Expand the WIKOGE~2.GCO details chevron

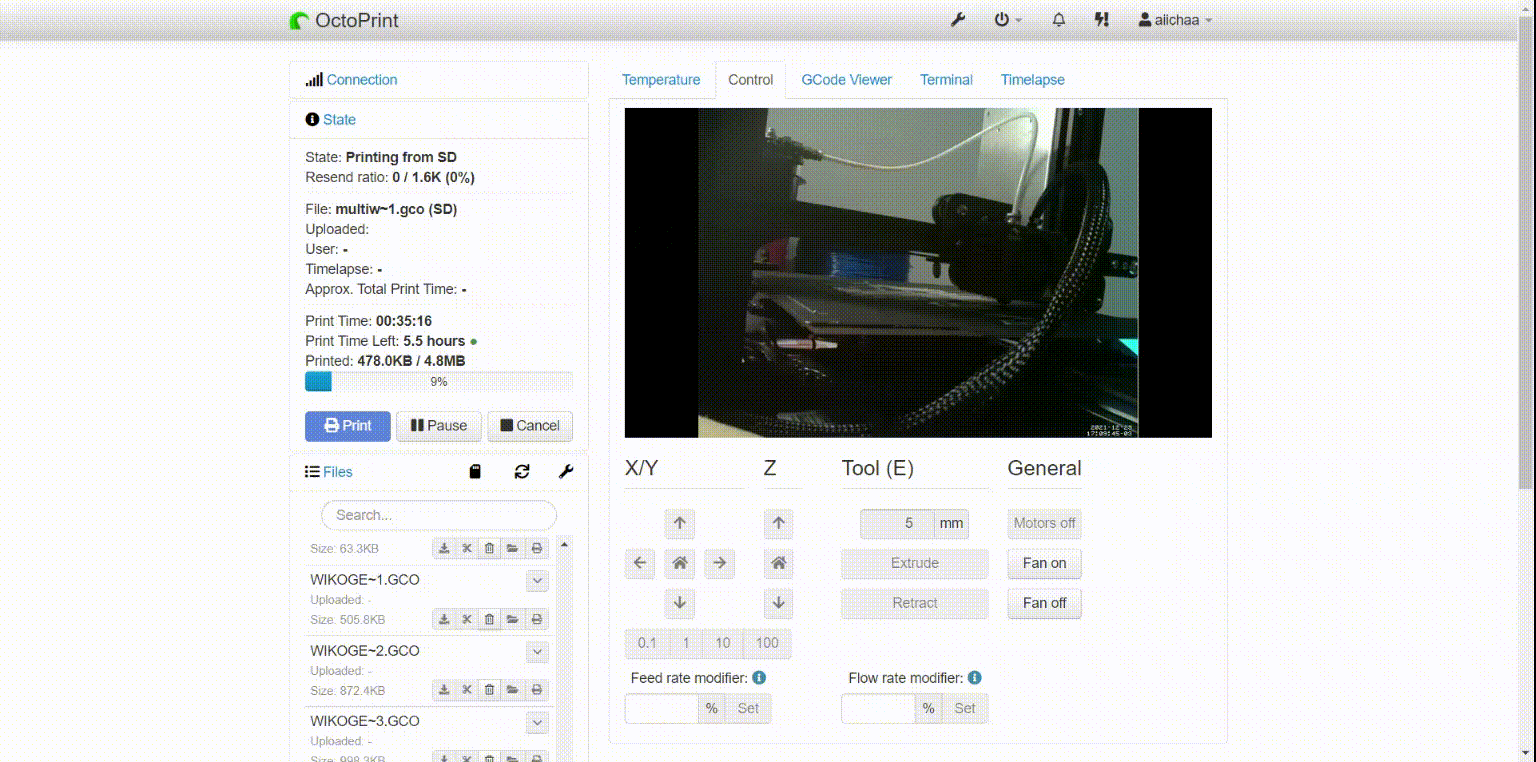[x=537, y=651]
